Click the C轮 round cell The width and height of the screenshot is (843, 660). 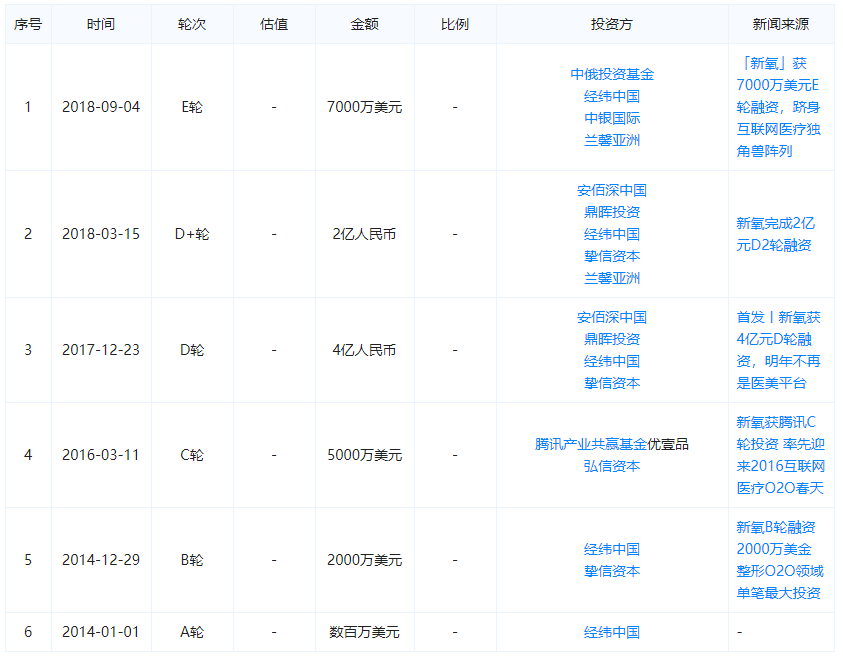coord(192,455)
